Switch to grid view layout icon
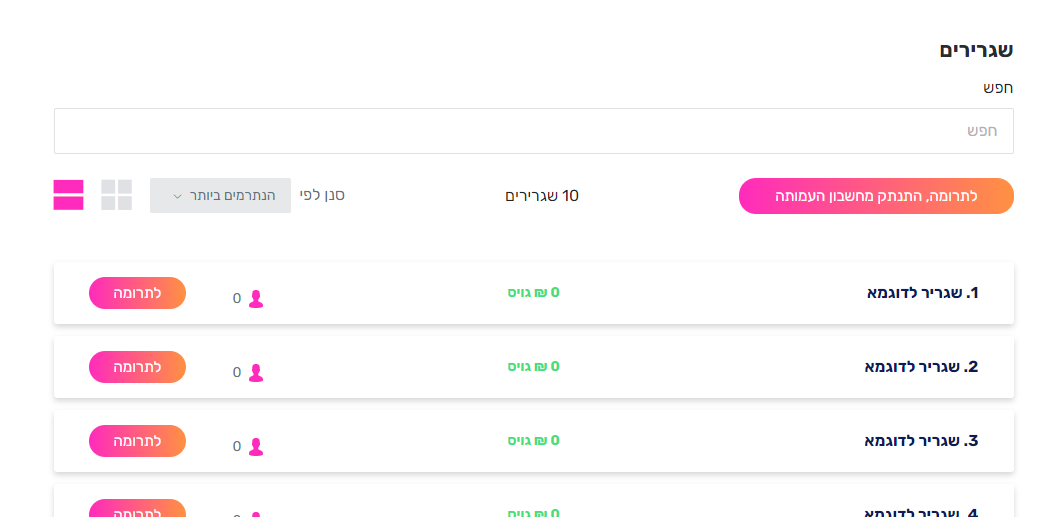1062x517 pixels. pyautogui.click(x=116, y=195)
